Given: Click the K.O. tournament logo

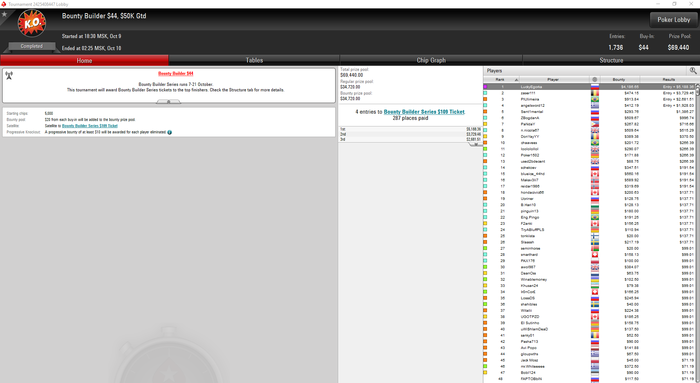Looking at the screenshot, I should [32, 23].
